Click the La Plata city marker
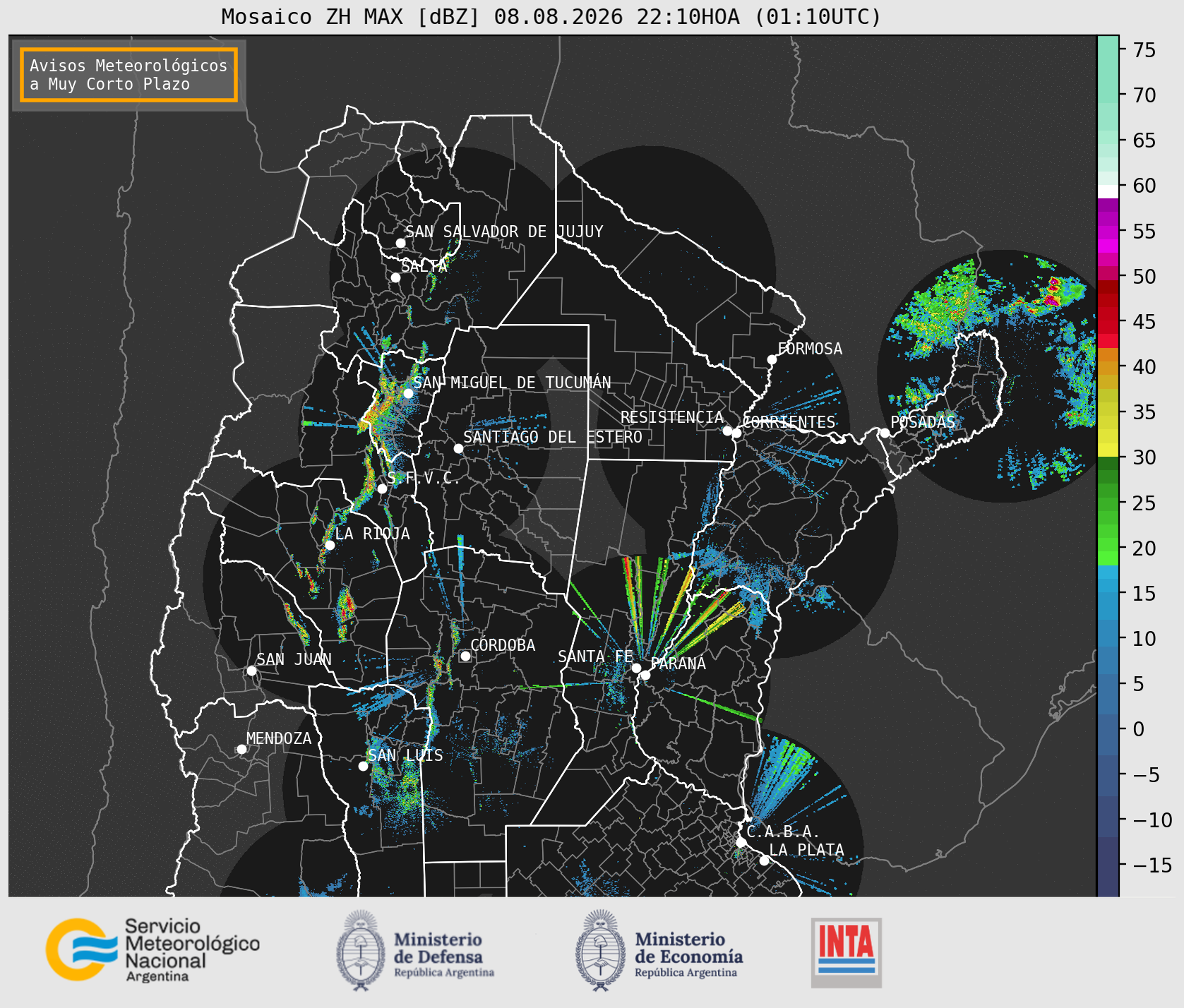 click(764, 860)
